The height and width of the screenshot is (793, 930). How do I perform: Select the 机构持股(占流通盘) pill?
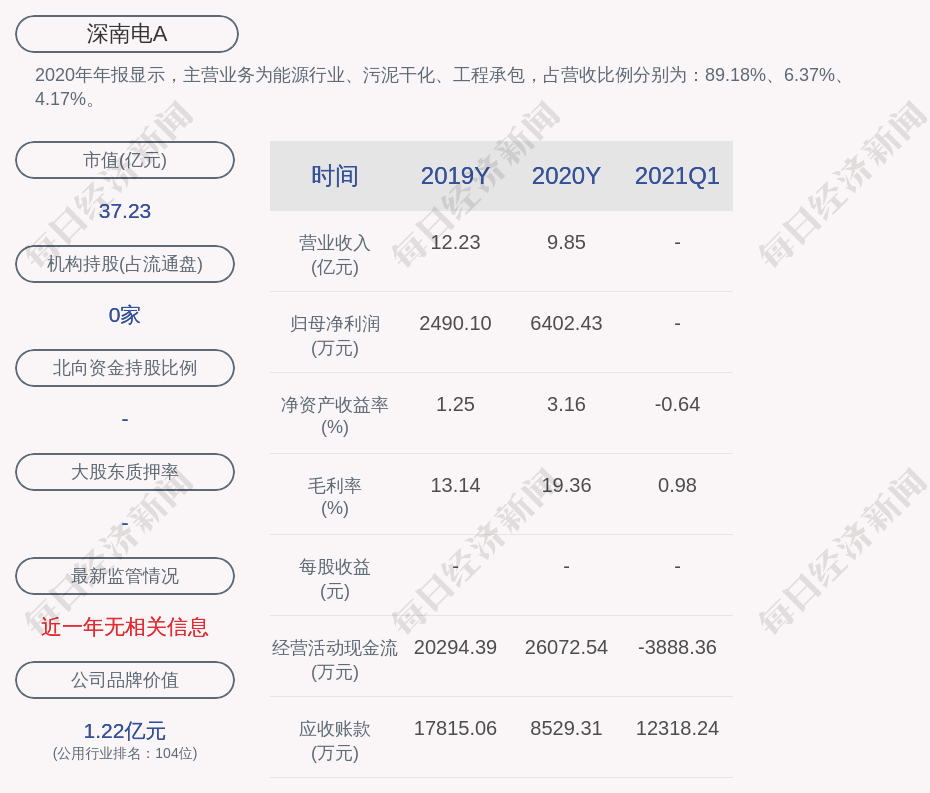pos(125,264)
